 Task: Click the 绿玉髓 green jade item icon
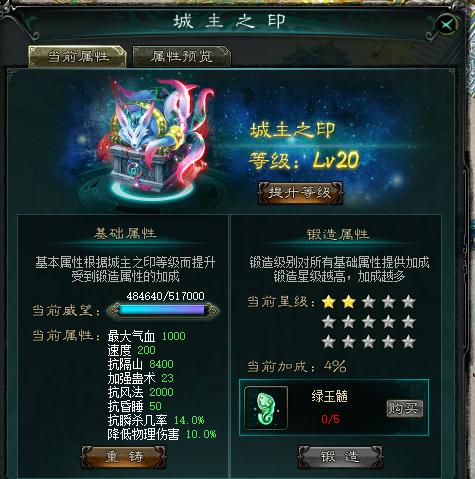266,408
